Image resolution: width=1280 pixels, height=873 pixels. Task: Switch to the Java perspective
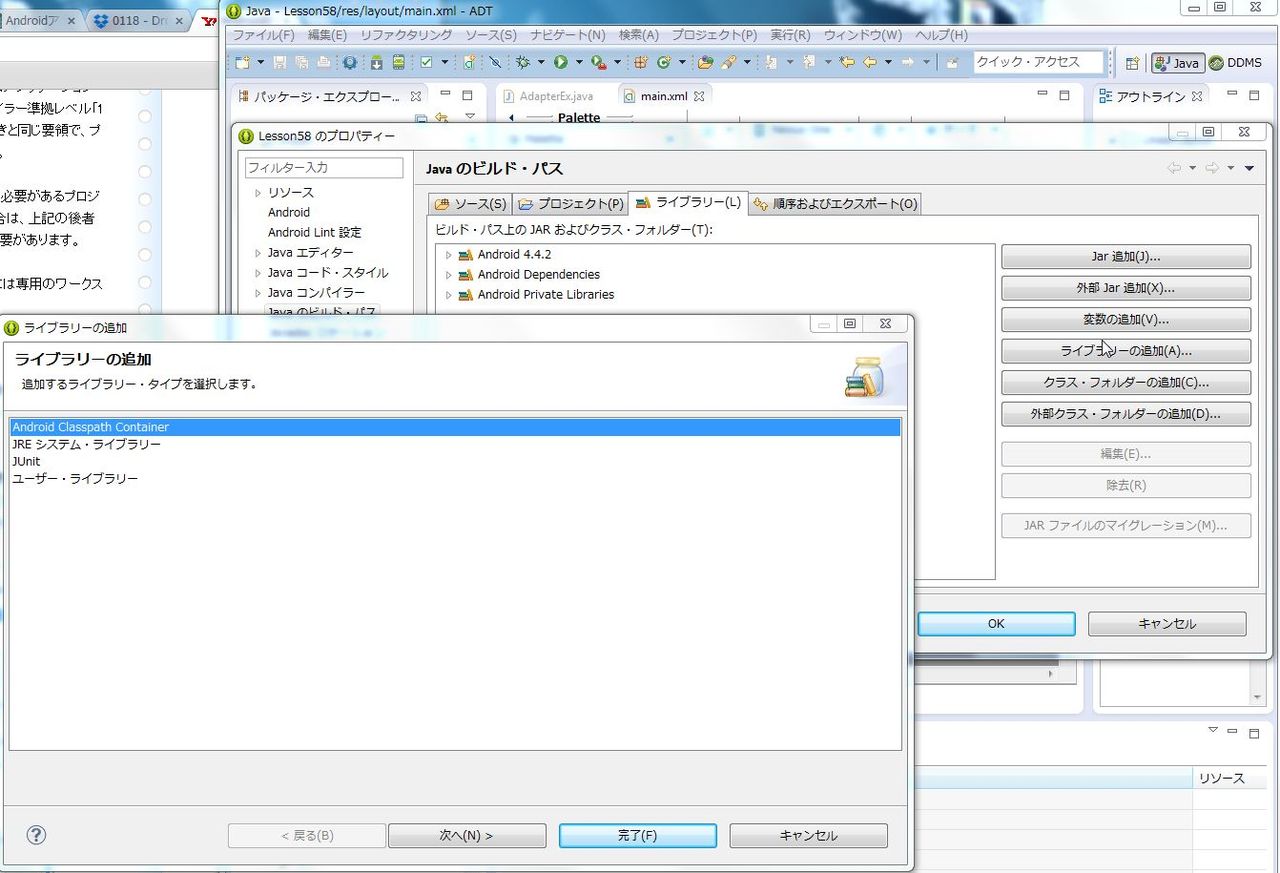click(1177, 62)
